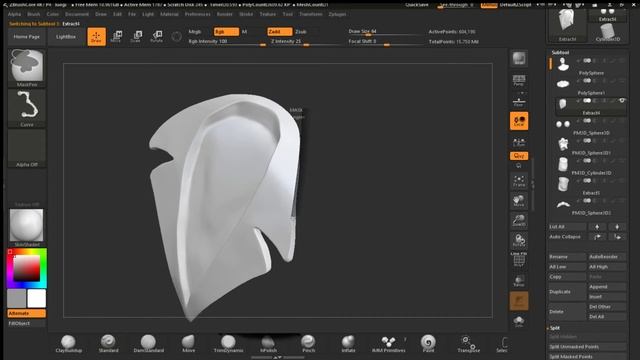This screenshot has height=360, width=640.
Task: Toggle the Alternate color button
Action: pyautogui.click(x=27, y=313)
